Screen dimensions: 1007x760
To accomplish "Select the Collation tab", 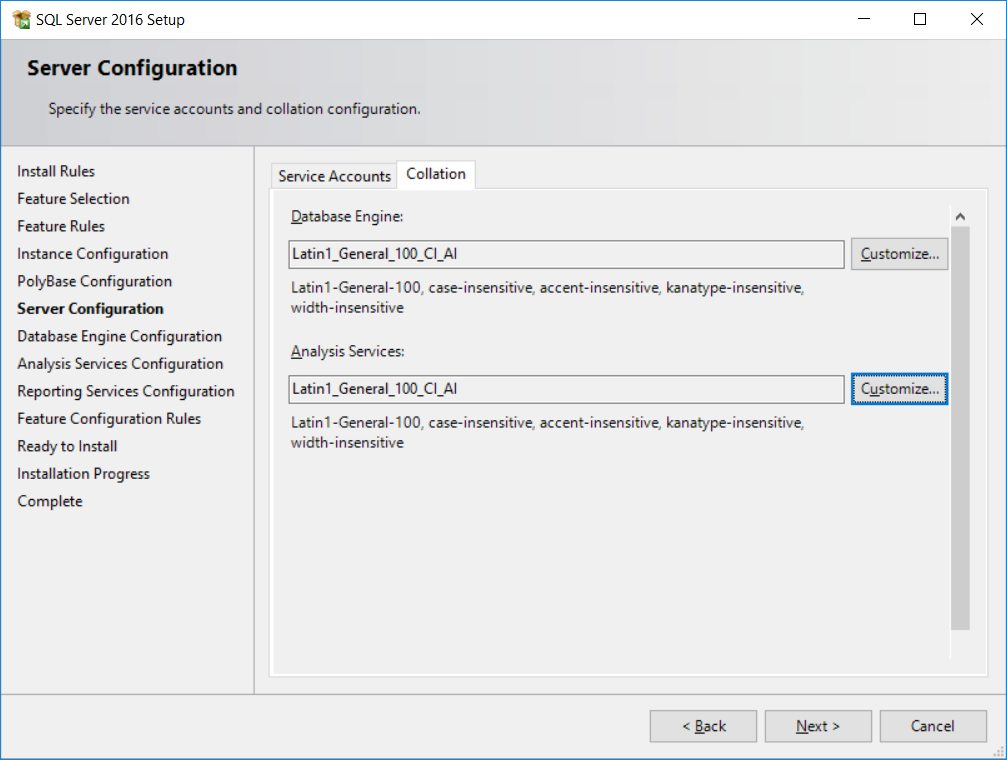I will (x=436, y=174).
